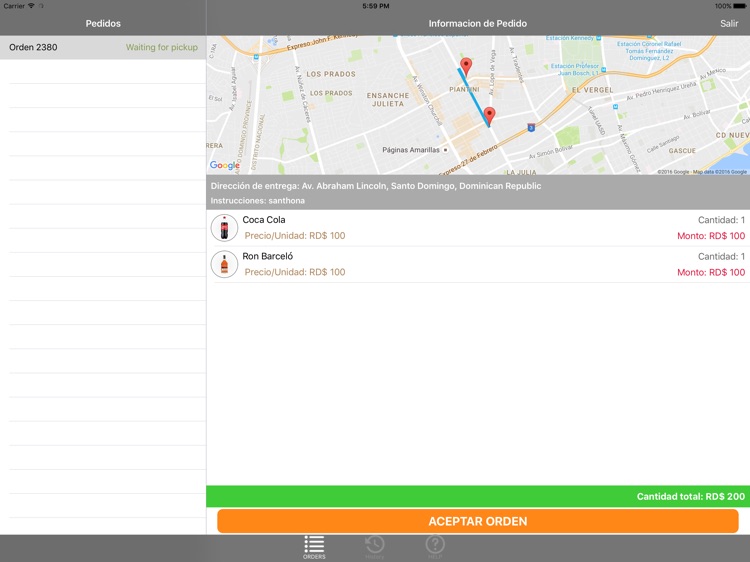Click Cantidad: 1 for Ron Barceló

721,256
